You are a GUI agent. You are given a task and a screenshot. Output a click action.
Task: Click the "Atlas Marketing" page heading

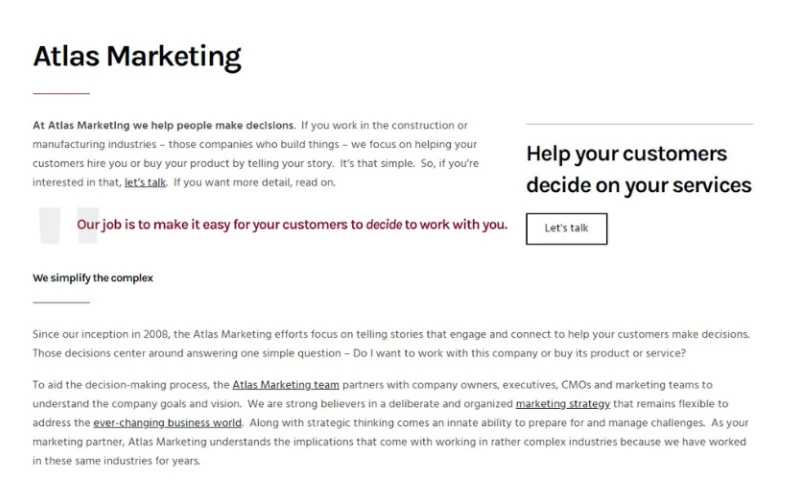[x=137, y=56]
